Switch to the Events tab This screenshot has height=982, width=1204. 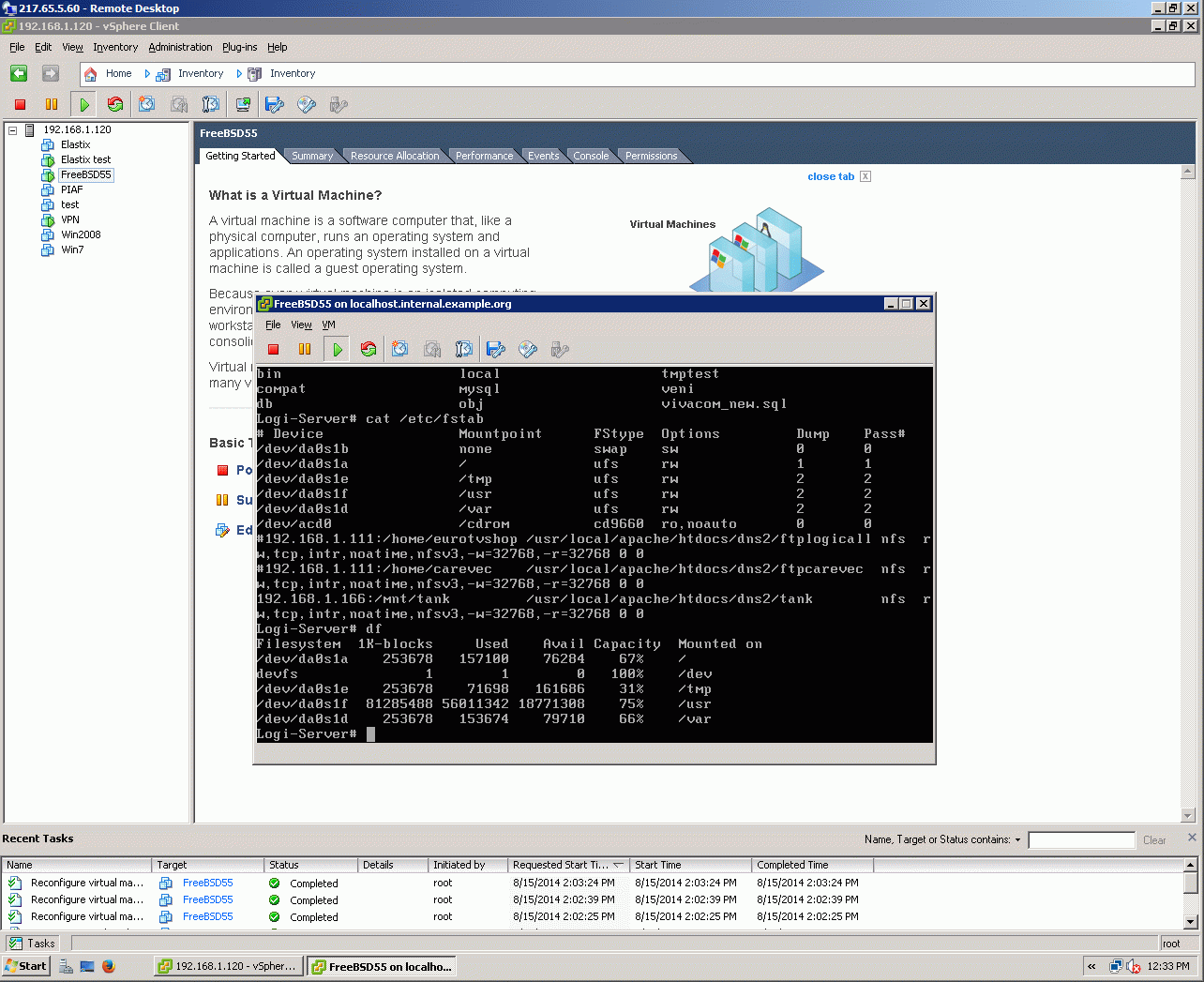click(x=543, y=156)
